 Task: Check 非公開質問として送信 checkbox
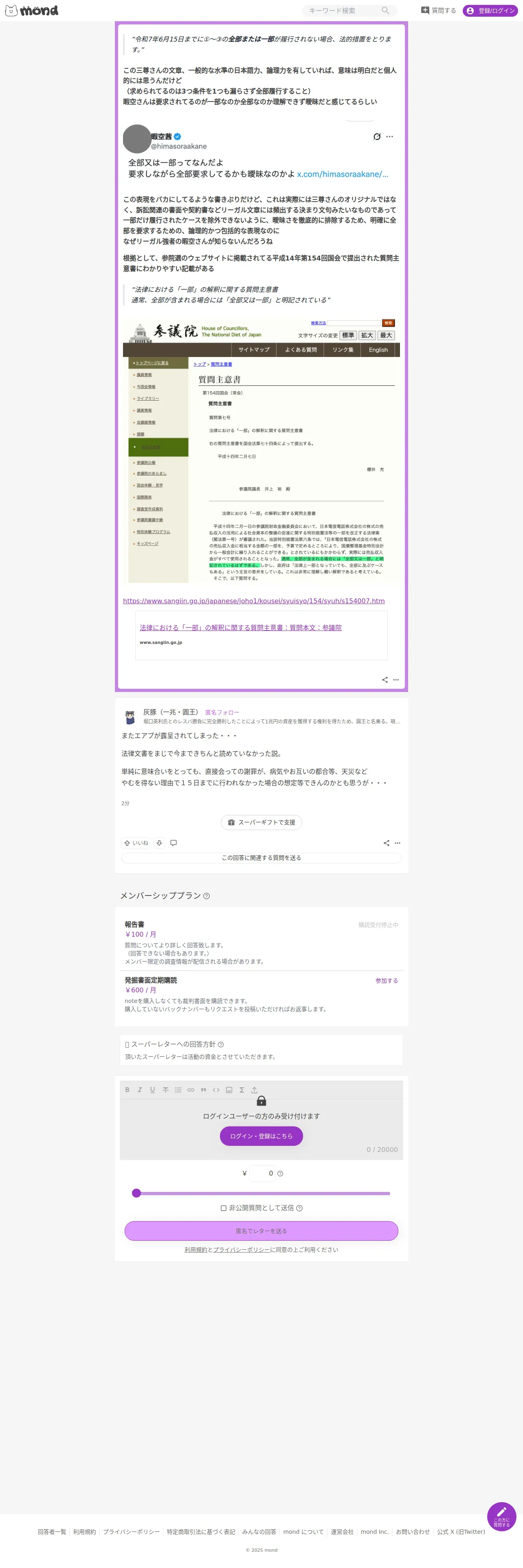224,1208
